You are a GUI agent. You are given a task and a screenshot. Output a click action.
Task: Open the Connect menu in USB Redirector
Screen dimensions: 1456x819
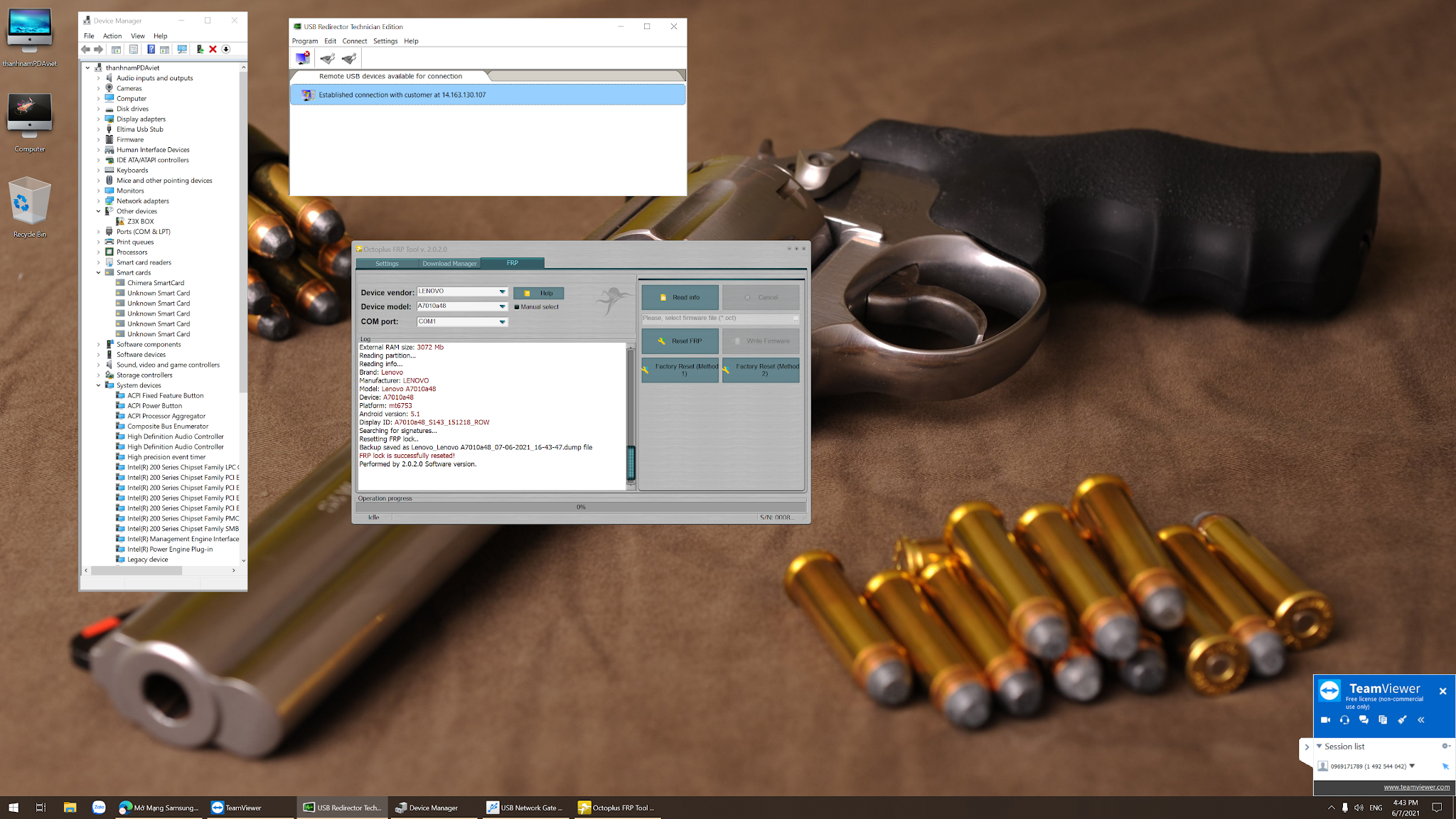[354, 41]
